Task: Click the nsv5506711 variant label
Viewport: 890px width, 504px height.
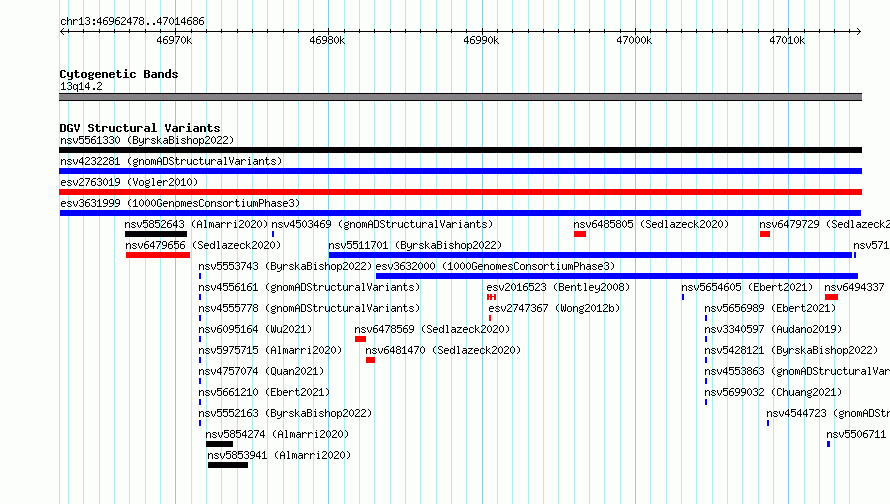Action: [x=856, y=434]
